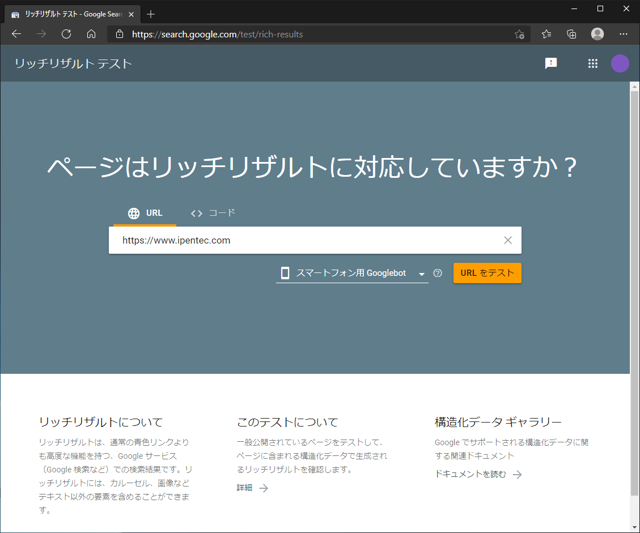Select the URL tab
This screenshot has width=640, height=533.
pyautogui.click(x=145, y=213)
